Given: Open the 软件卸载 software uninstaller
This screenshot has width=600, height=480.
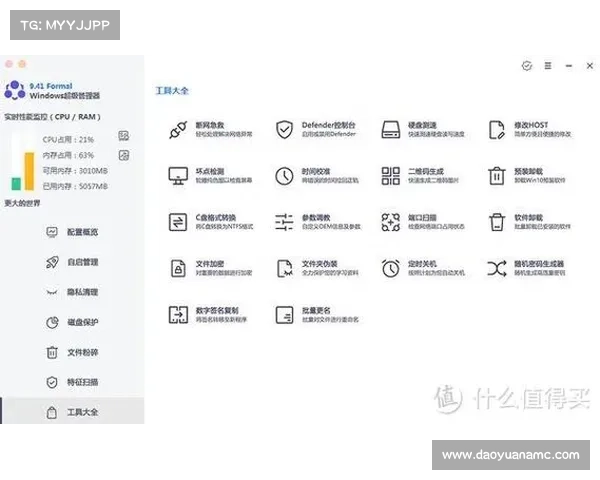Looking at the screenshot, I should point(530,222).
